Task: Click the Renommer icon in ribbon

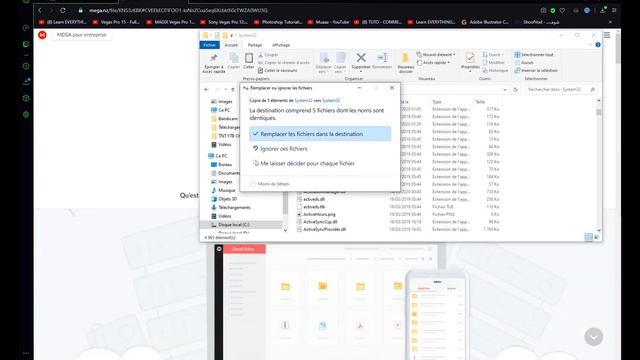Action: [382, 58]
